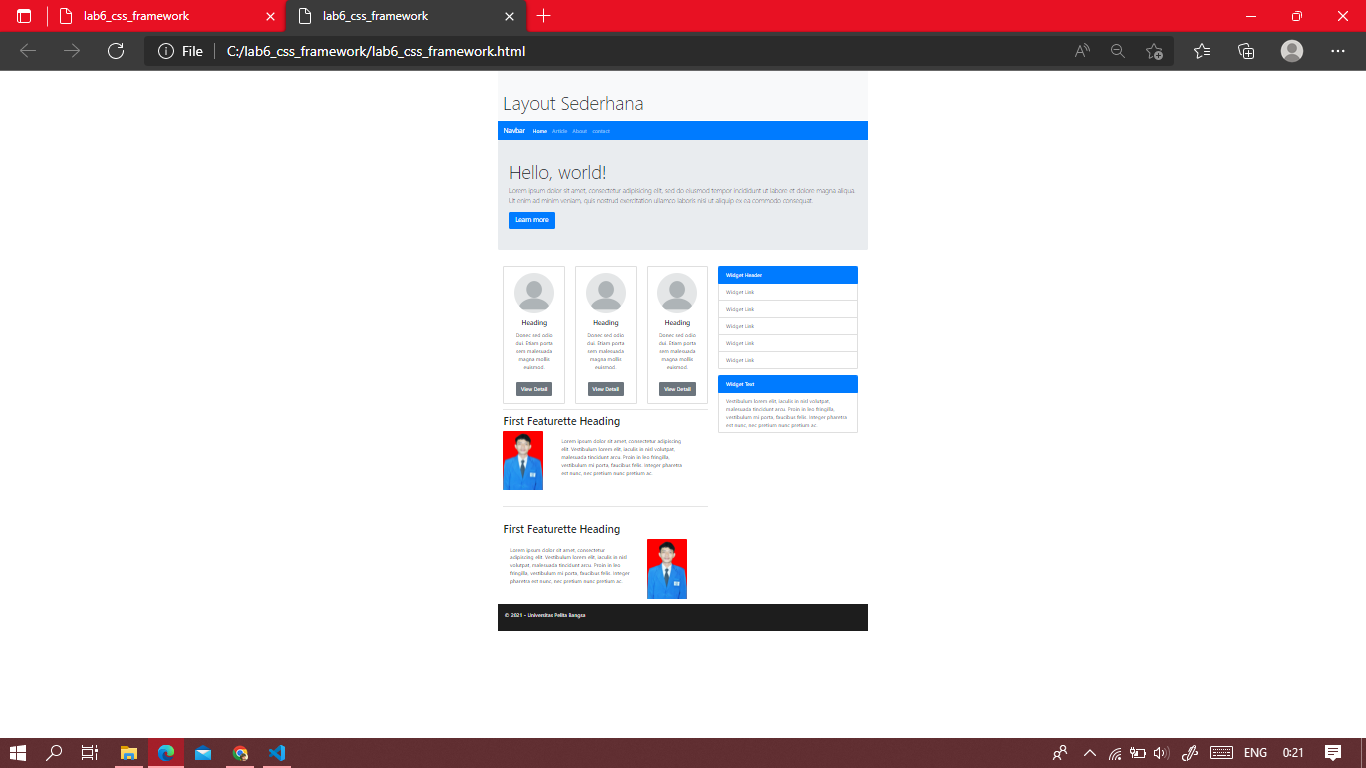This screenshot has width=1366, height=768.
Task: Click the Layout Sederhana page title
Action: (573, 104)
